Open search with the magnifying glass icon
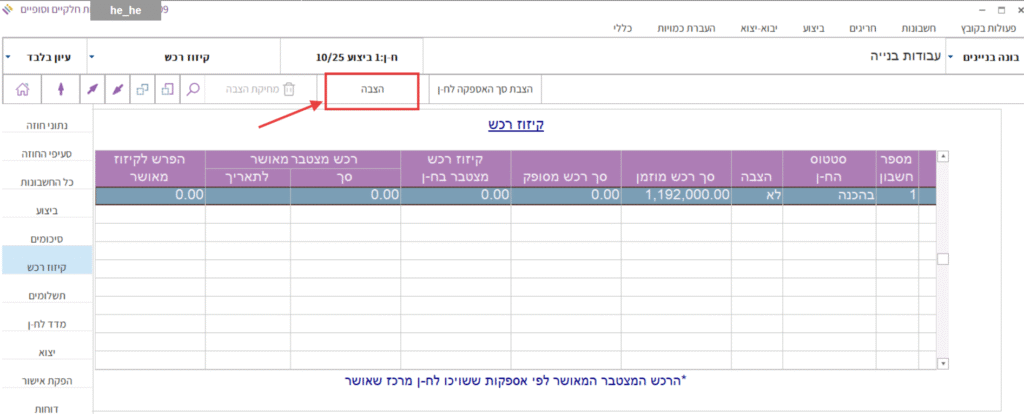The width and height of the screenshot is (1024, 414). [x=194, y=89]
